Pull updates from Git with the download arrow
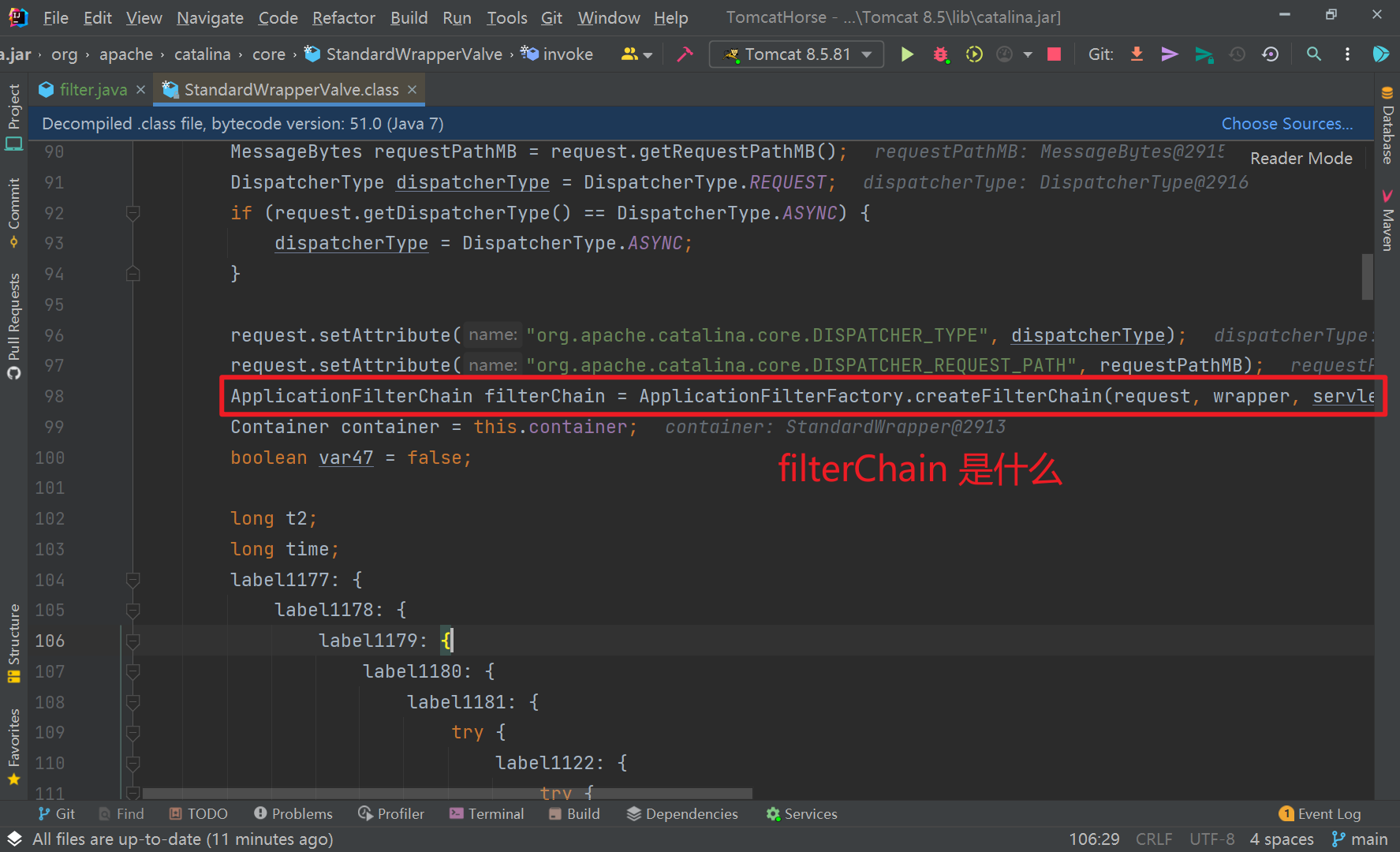Viewport: 1400px width, 852px height. tap(1137, 54)
